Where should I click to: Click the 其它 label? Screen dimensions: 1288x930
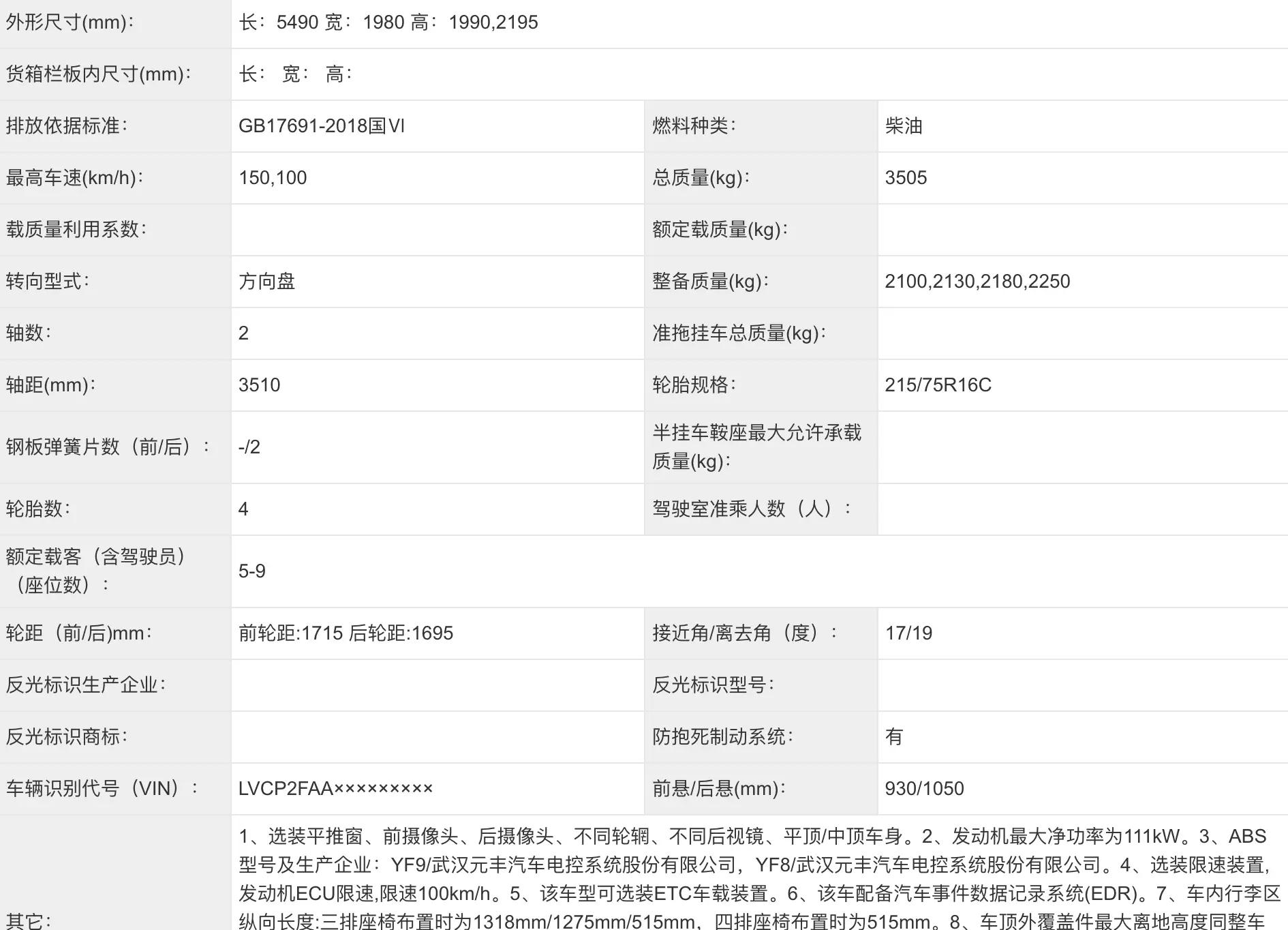29,921
